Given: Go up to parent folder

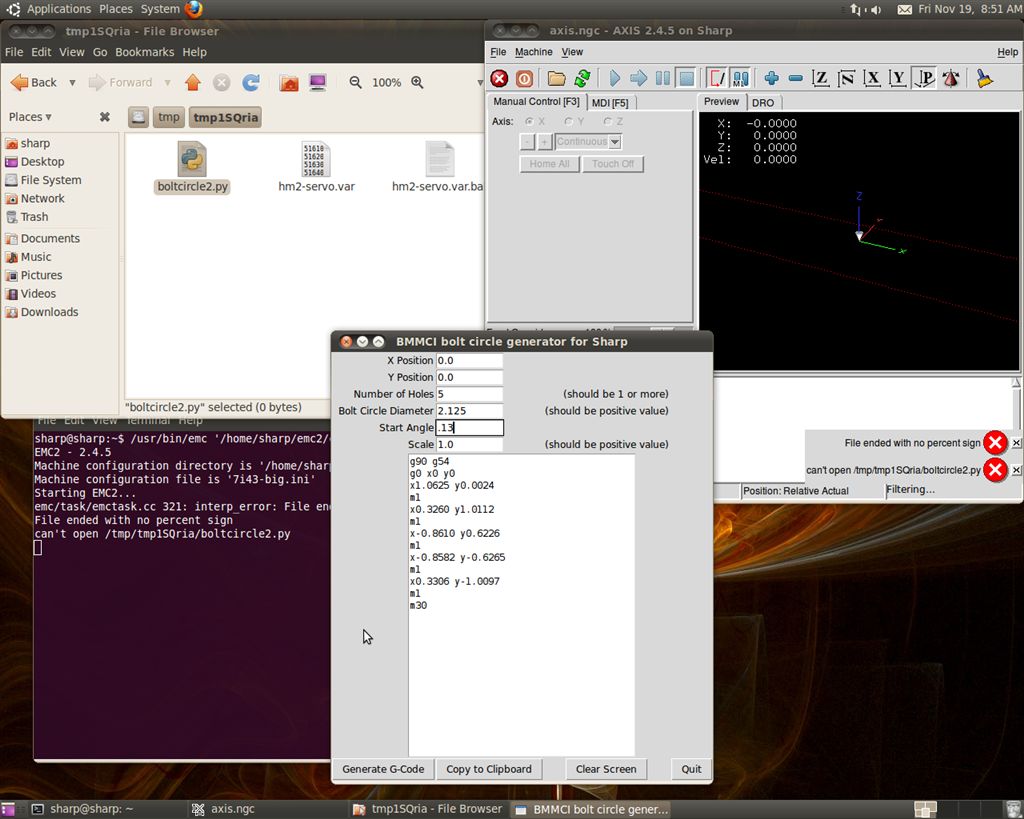Looking at the screenshot, I should tap(193, 82).
